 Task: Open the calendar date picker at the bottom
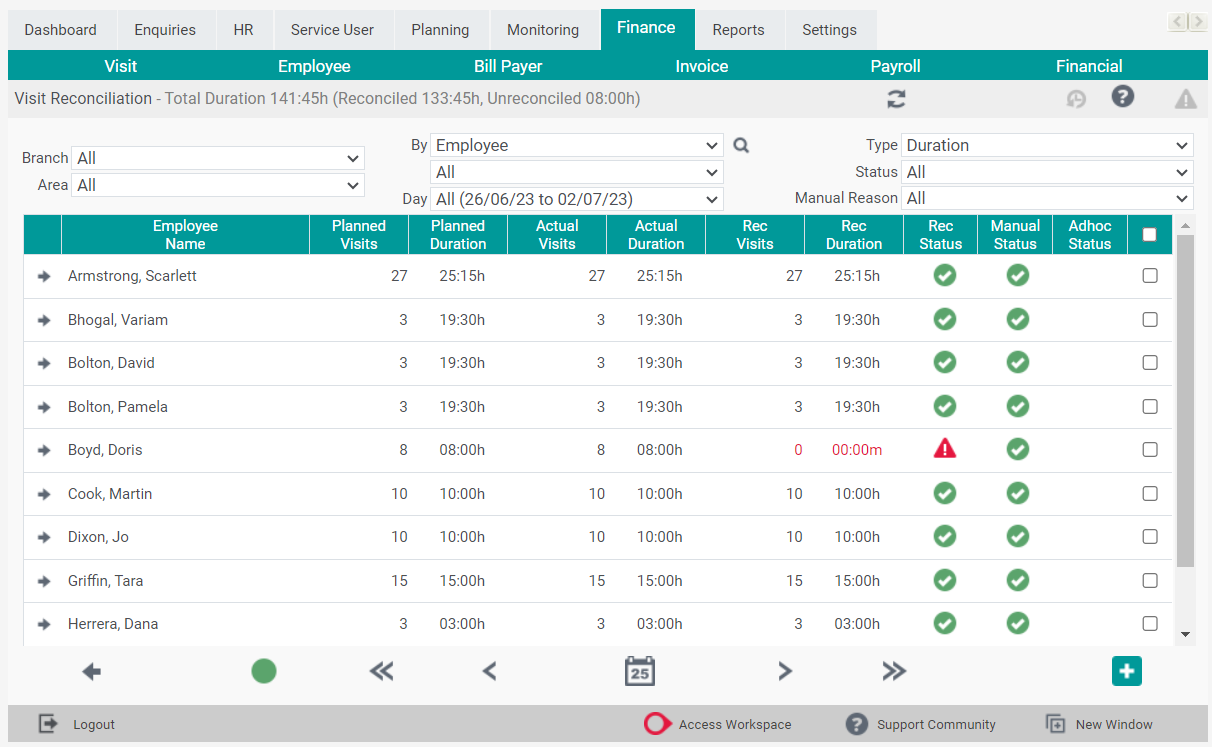tap(640, 671)
